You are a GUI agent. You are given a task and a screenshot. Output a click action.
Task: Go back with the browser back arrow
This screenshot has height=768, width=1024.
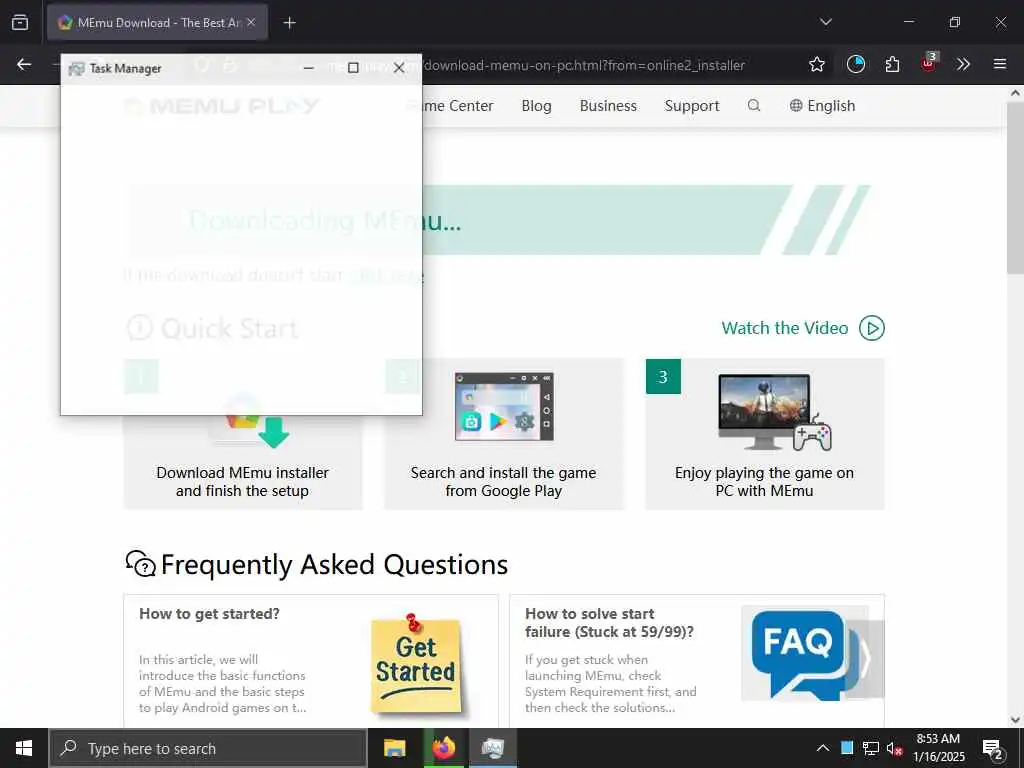click(24, 64)
